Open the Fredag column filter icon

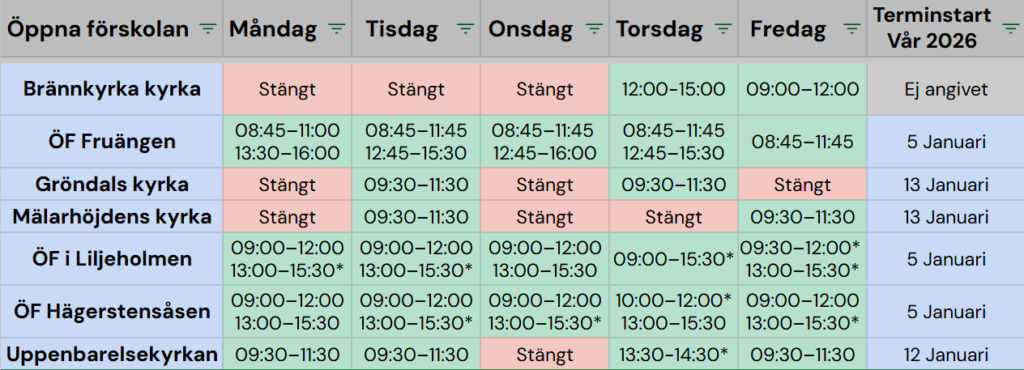pyautogui.click(x=851, y=29)
